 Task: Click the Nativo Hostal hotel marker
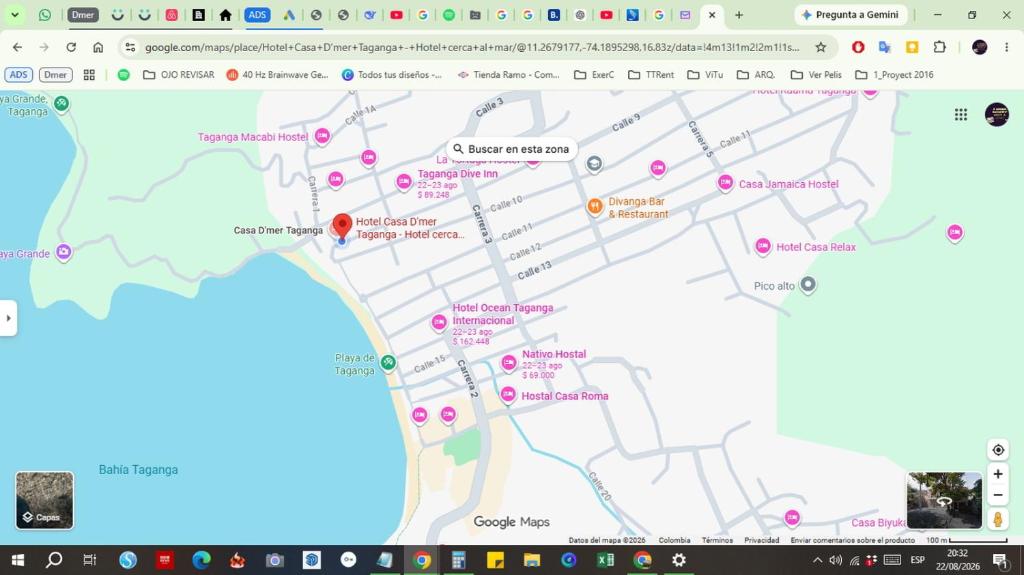click(509, 363)
